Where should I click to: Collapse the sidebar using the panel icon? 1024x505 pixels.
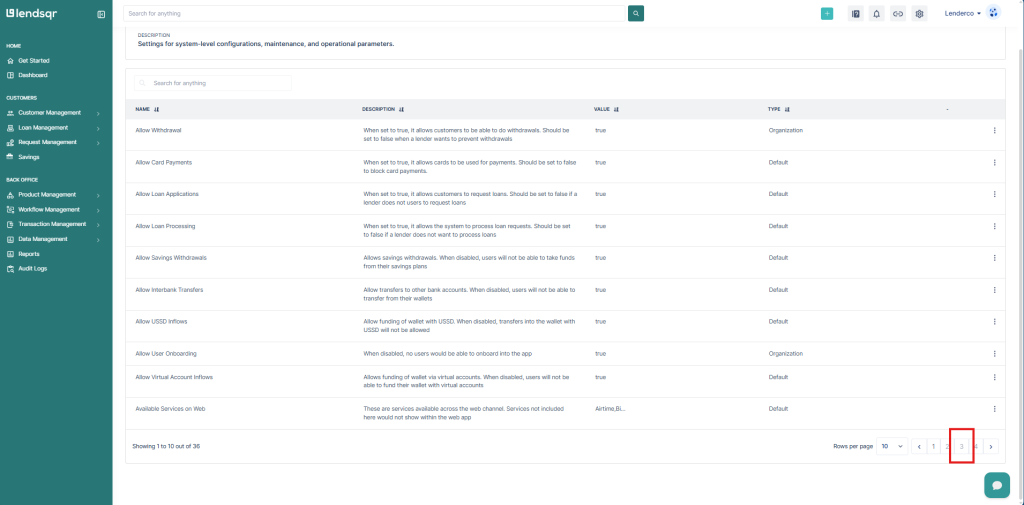point(101,14)
